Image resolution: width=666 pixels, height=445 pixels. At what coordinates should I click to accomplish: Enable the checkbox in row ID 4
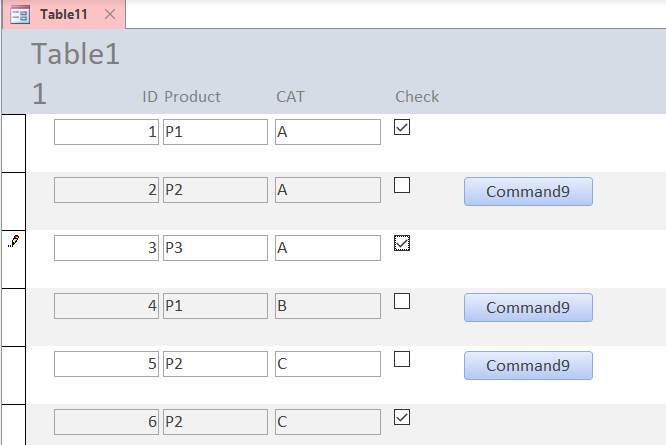pyautogui.click(x=402, y=300)
